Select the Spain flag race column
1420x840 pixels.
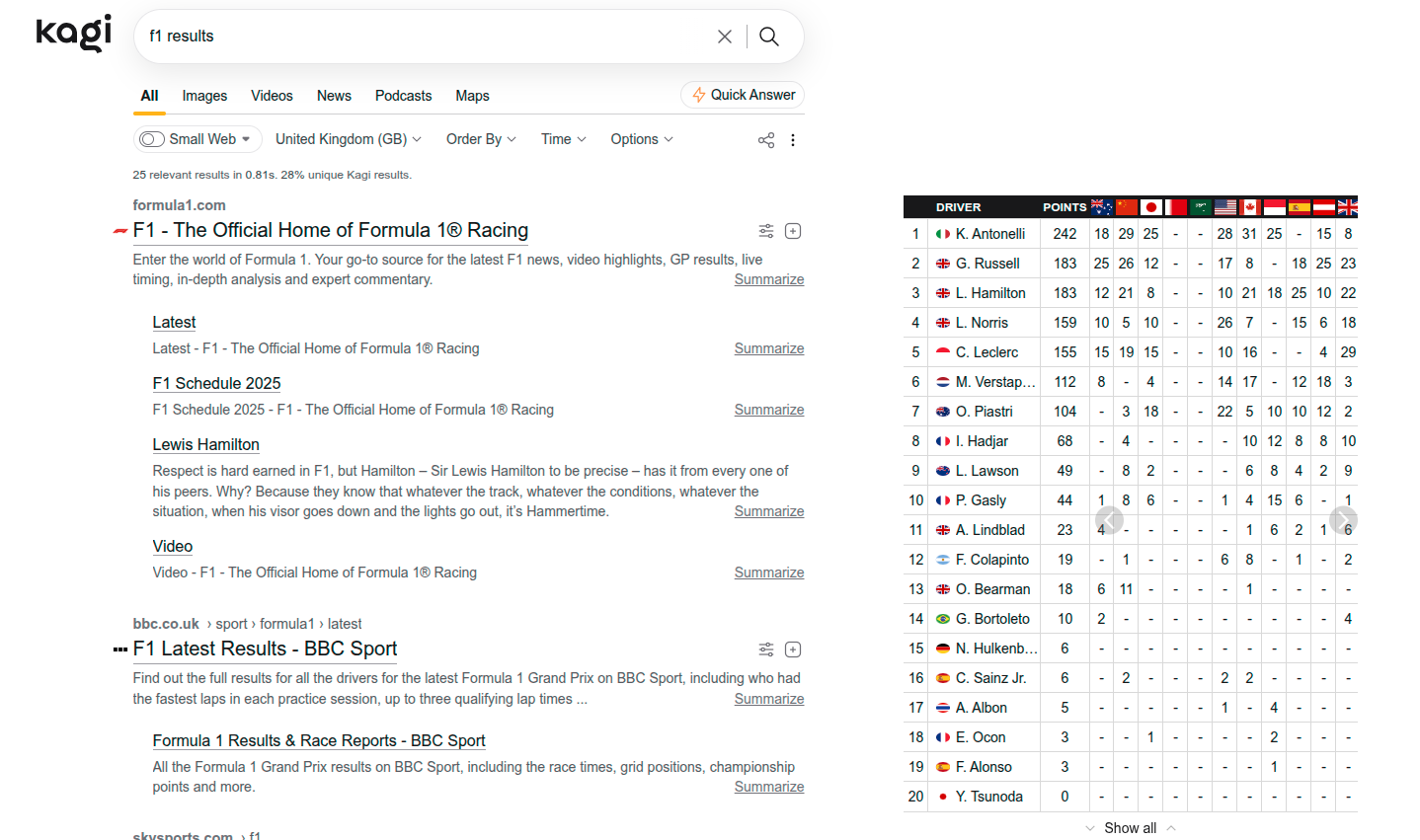tap(1300, 207)
